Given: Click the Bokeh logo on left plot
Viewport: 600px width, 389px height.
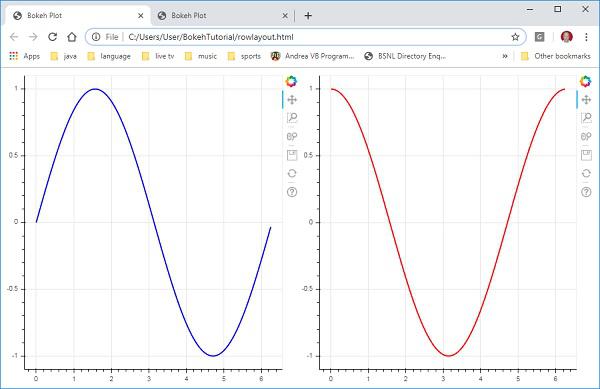Looking at the screenshot, I should point(291,81).
